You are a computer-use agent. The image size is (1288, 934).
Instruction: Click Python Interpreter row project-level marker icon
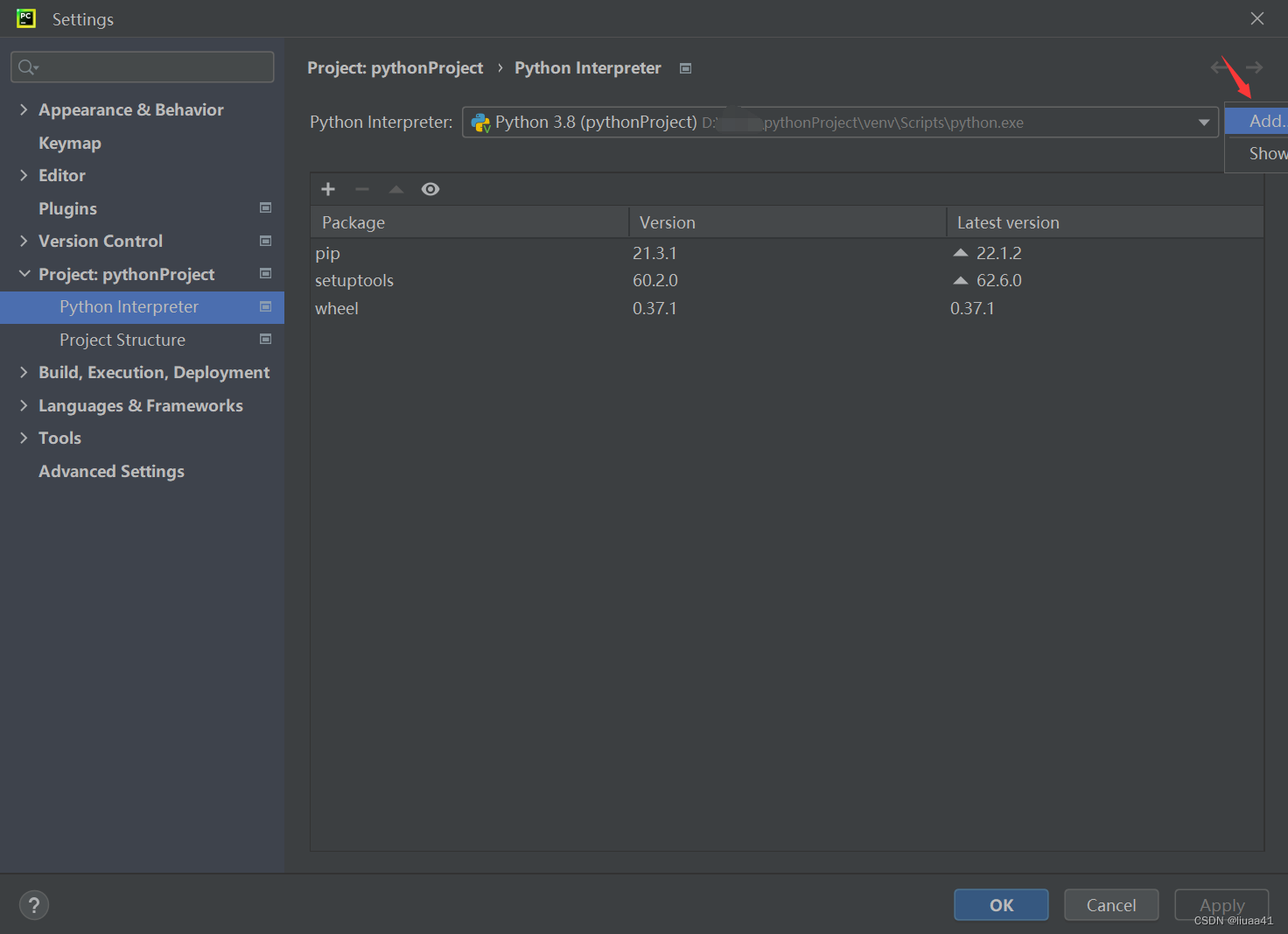pos(265,306)
